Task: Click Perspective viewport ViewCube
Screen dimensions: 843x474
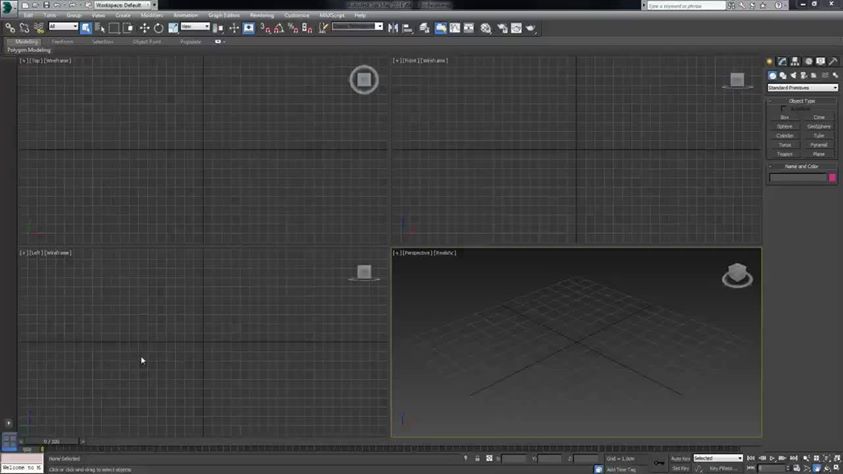Action: click(x=737, y=275)
